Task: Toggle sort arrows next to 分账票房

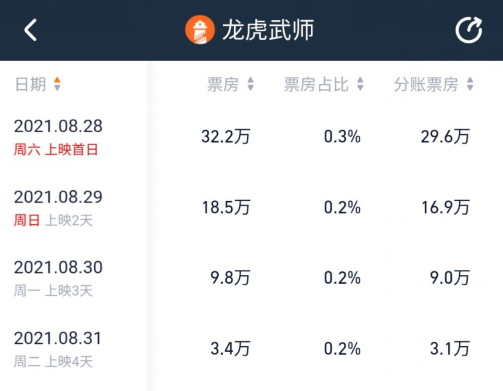Action: click(x=470, y=84)
